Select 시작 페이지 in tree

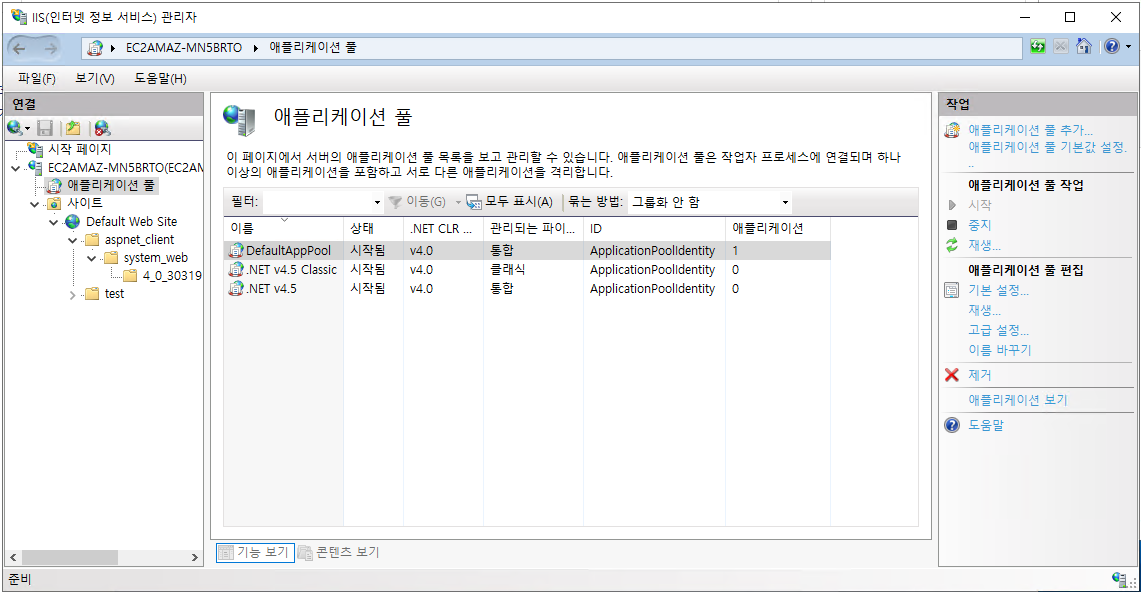pyautogui.click(x=79, y=149)
